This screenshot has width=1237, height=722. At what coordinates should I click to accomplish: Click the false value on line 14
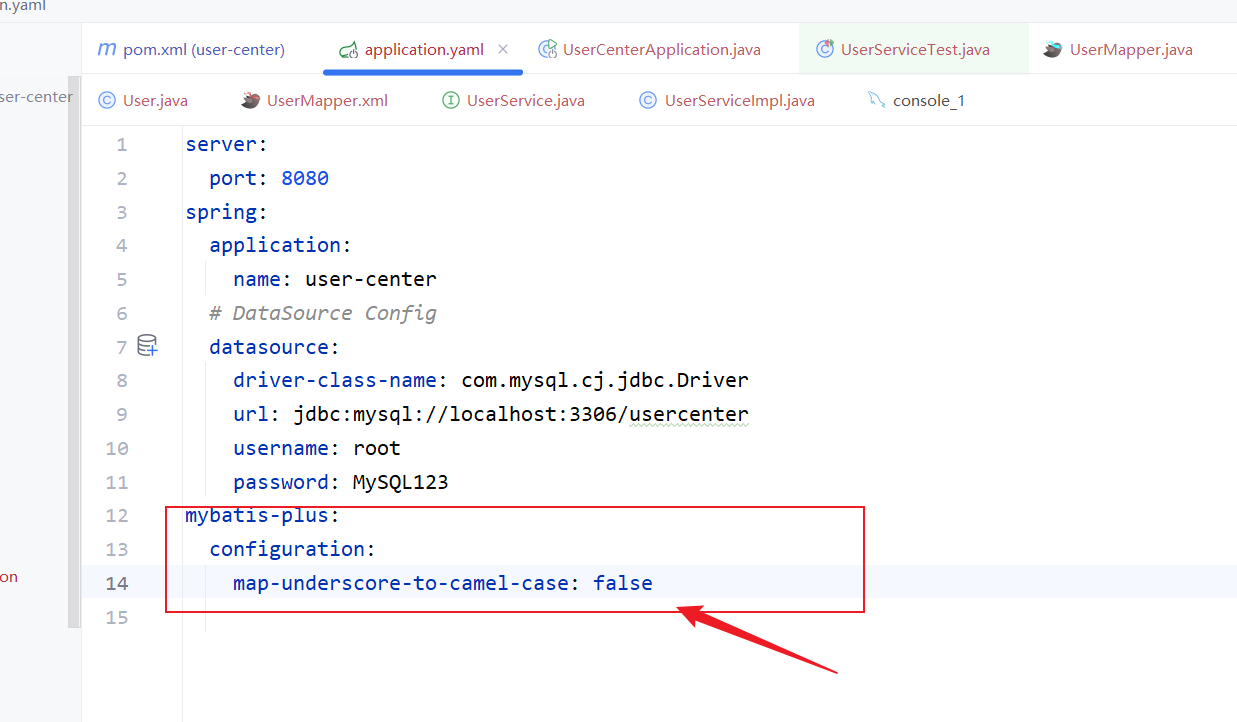pyautogui.click(x=622, y=582)
